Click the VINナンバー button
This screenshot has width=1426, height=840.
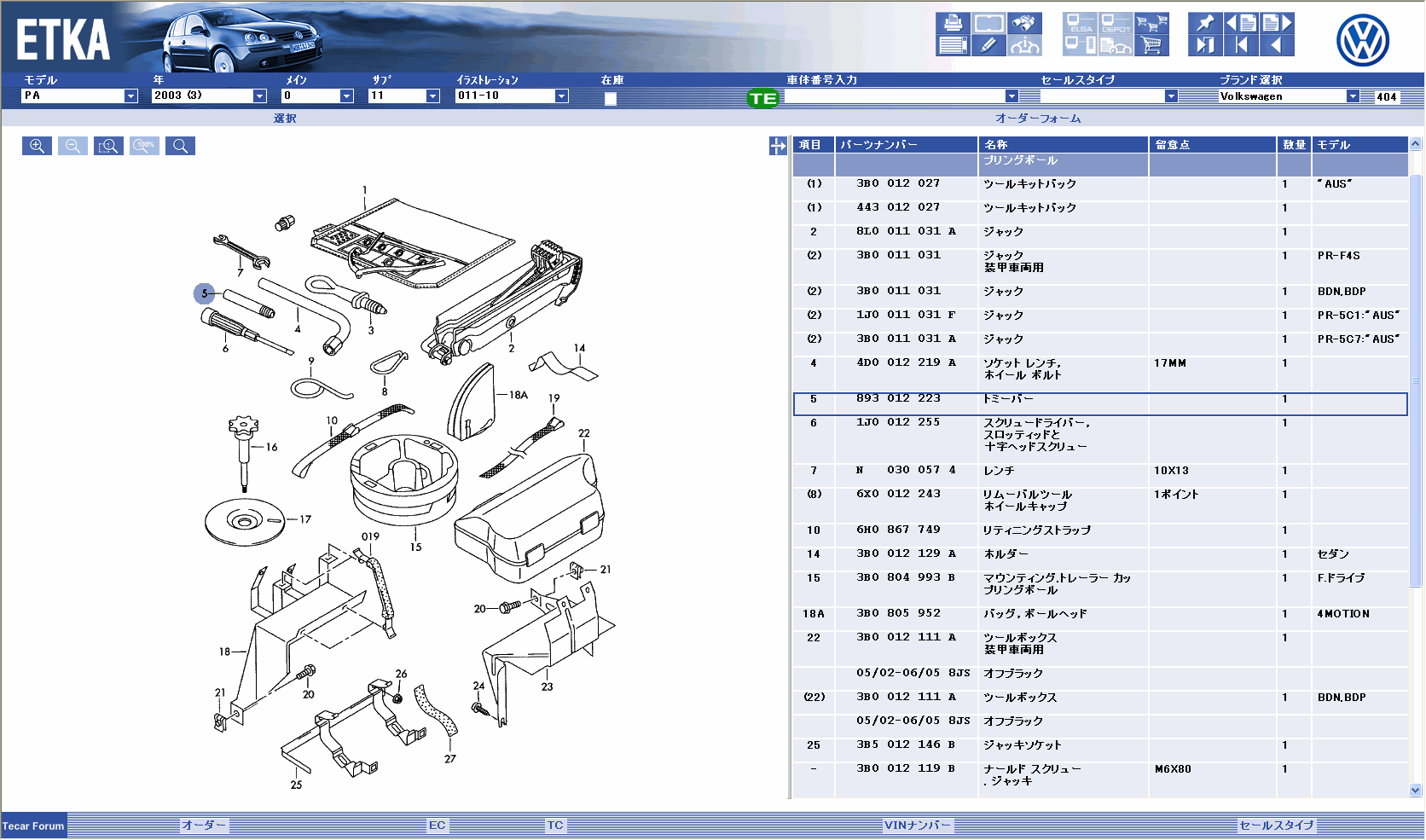tap(918, 826)
